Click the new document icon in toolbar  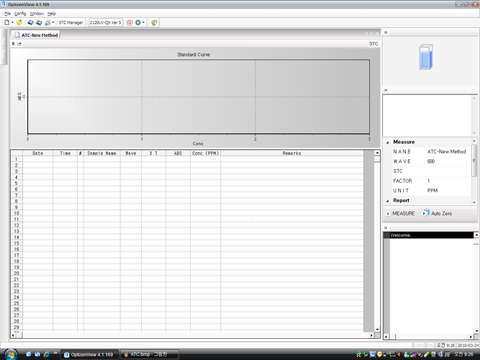7,22
